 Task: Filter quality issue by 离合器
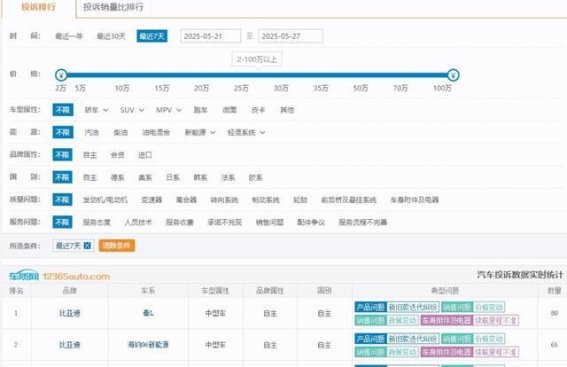point(186,200)
